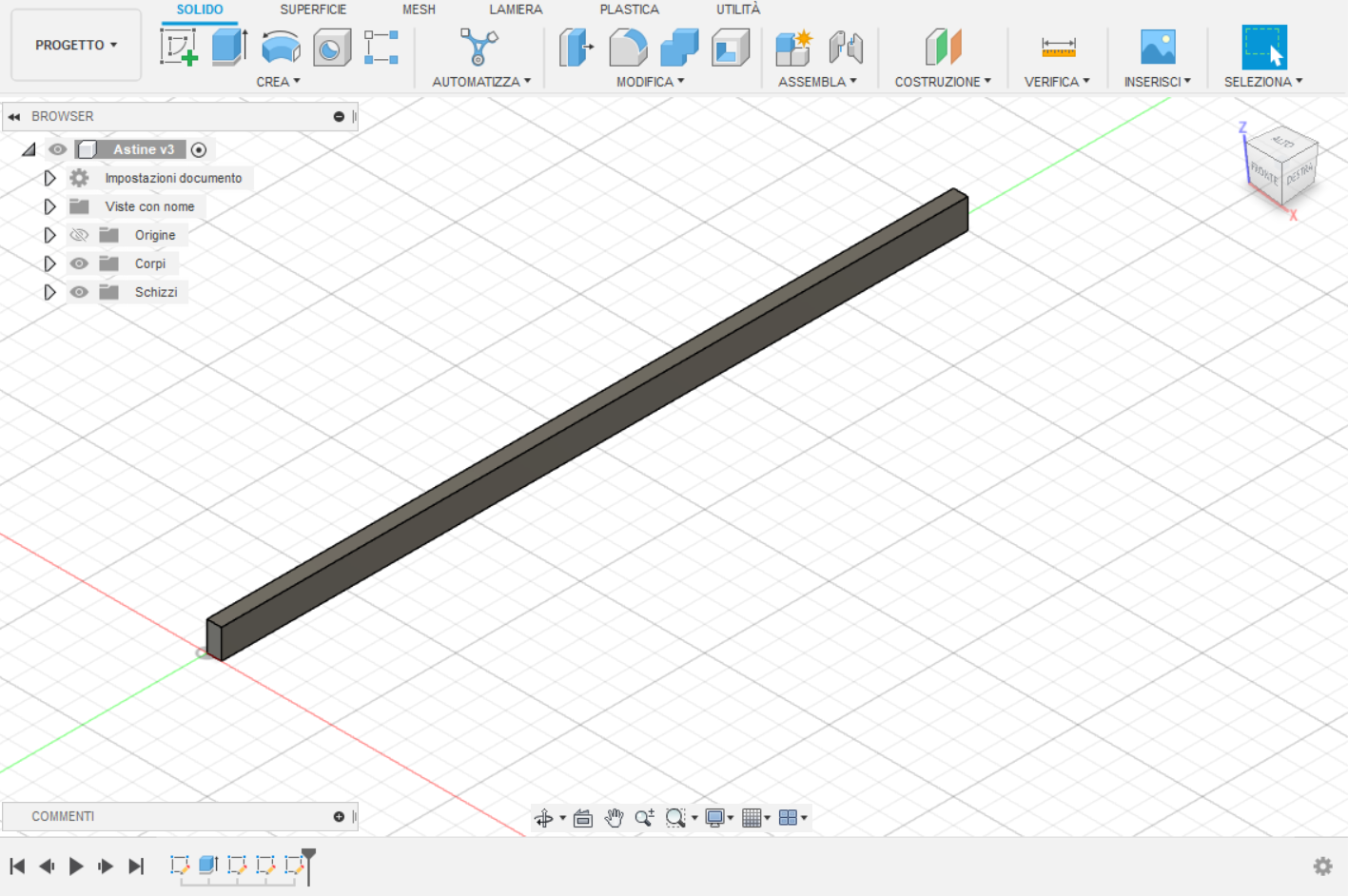1348x896 pixels.
Task: Choose the Pan hand tool
Action: coord(614,818)
